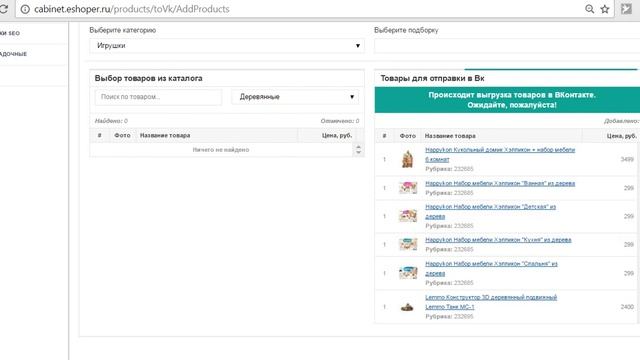The image size is (640, 360).
Task: Click the second left sidebar menu item under SEO
Action: 13,53
